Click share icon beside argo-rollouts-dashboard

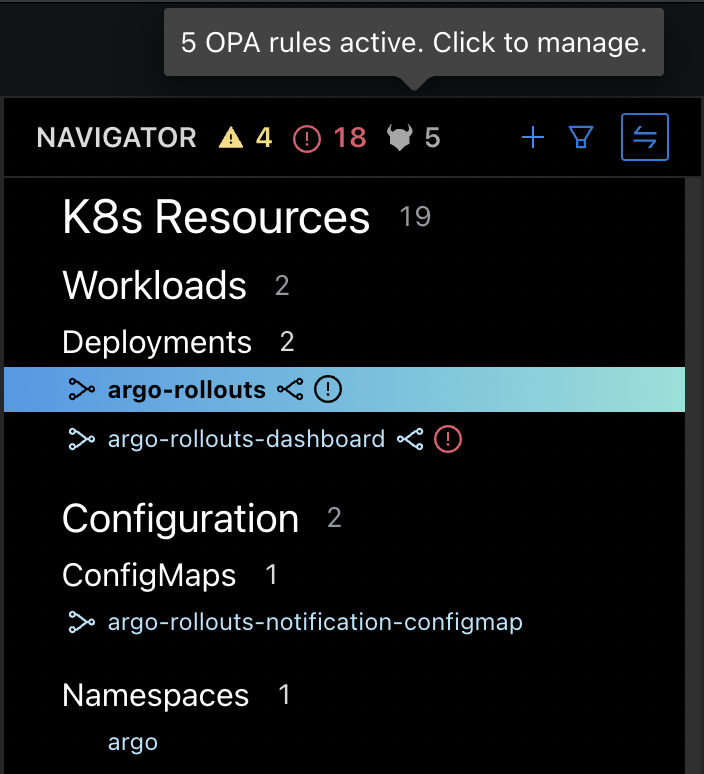click(410, 439)
